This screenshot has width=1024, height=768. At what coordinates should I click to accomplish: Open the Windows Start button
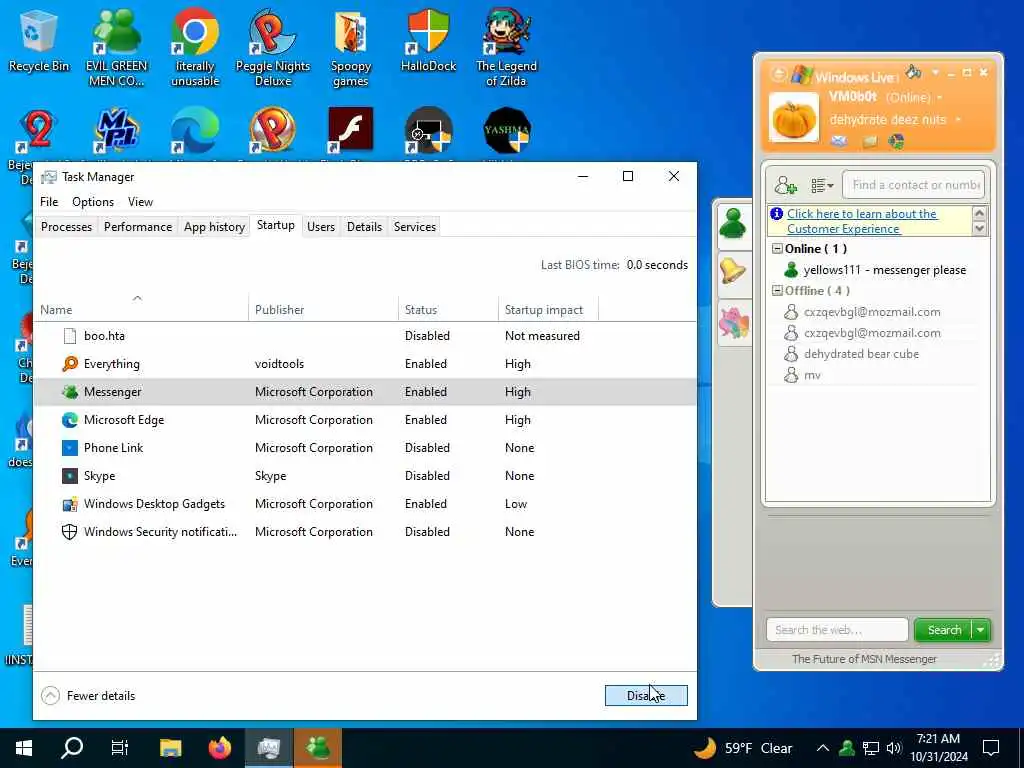(24, 748)
